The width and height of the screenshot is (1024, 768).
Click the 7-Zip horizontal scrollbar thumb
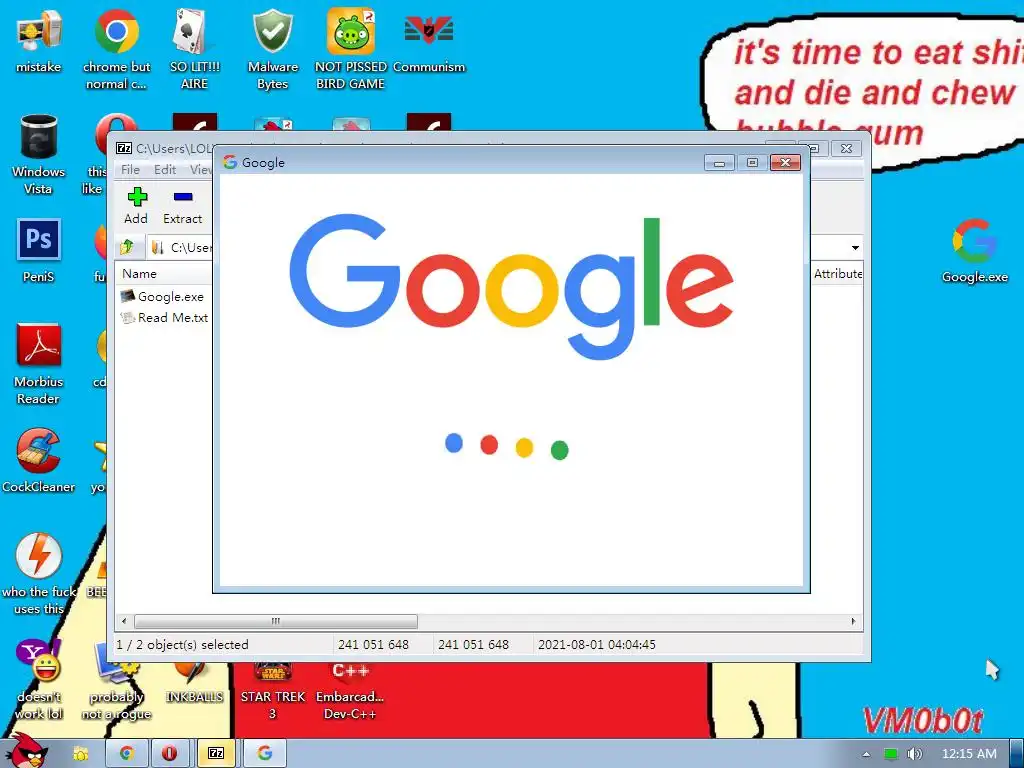click(276, 620)
